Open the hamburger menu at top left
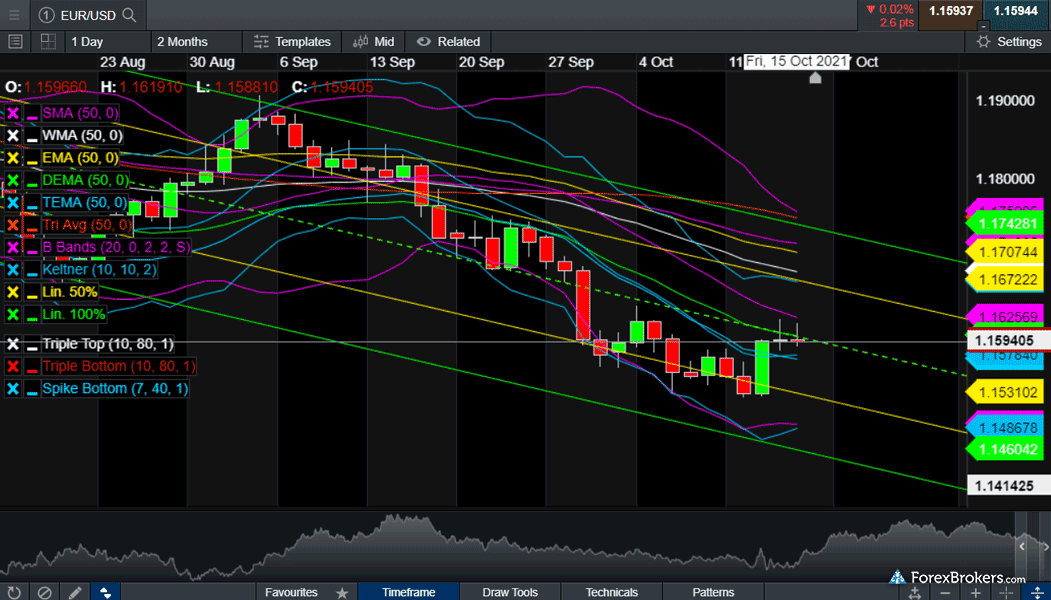 pyautogui.click(x=14, y=15)
